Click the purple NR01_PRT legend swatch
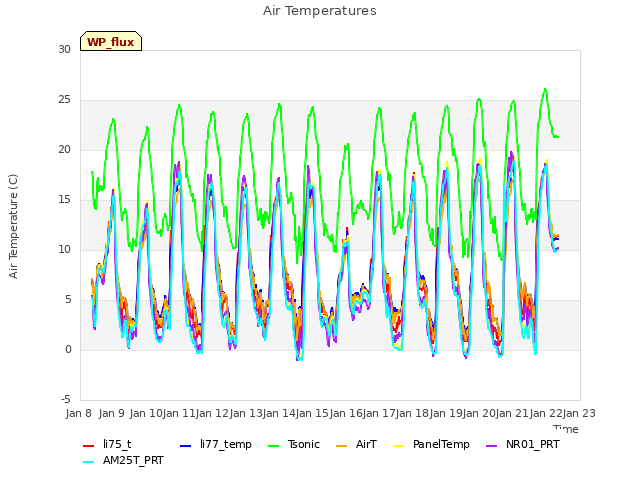This screenshot has width=640, height=480. [x=491, y=445]
